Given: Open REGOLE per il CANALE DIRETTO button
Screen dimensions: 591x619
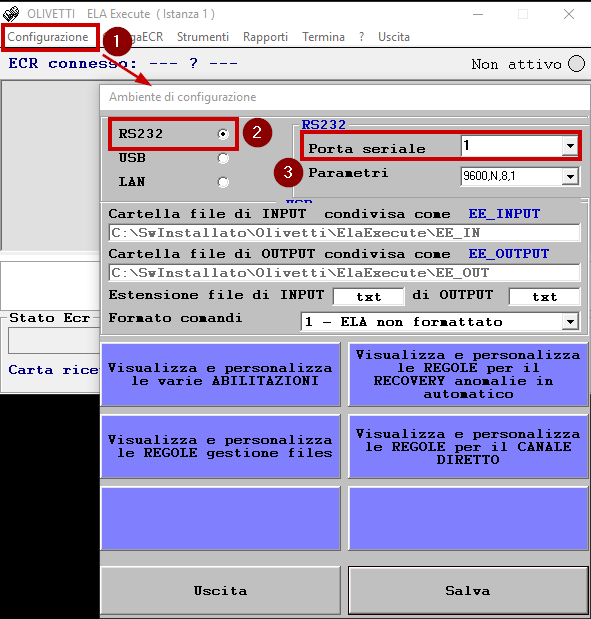Looking at the screenshot, I should 468,446.
